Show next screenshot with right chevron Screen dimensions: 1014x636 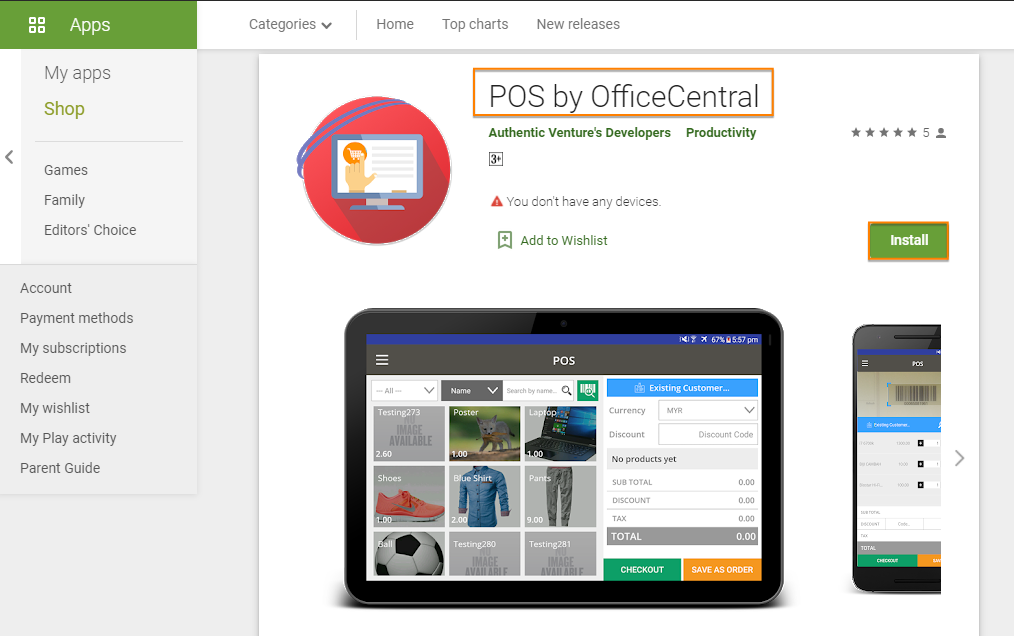coord(960,458)
